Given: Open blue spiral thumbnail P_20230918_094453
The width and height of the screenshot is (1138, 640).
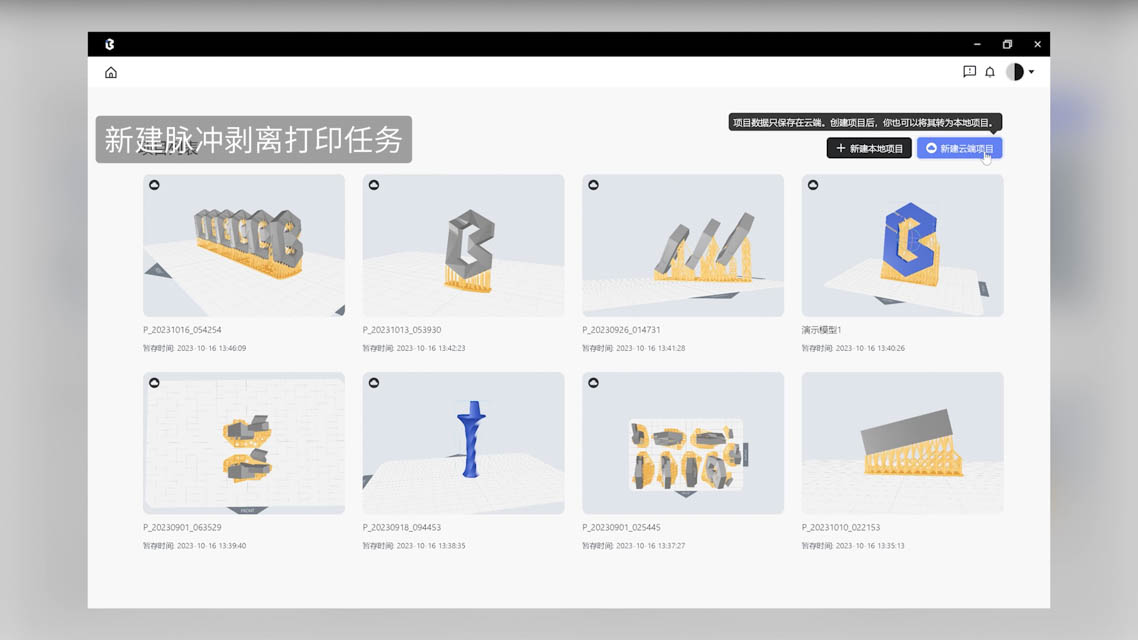Looking at the screenshot, I should pos(463,443).
